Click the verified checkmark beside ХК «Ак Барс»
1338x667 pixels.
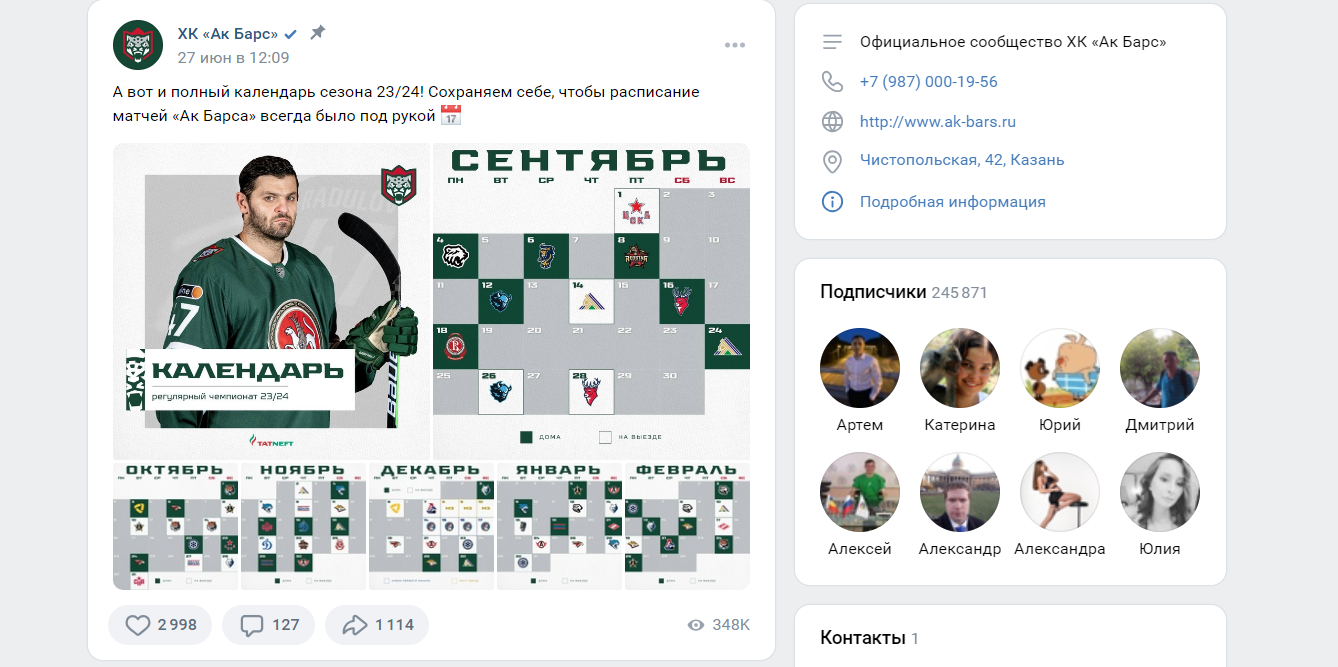pyautogui.click(x=291, y=34)
